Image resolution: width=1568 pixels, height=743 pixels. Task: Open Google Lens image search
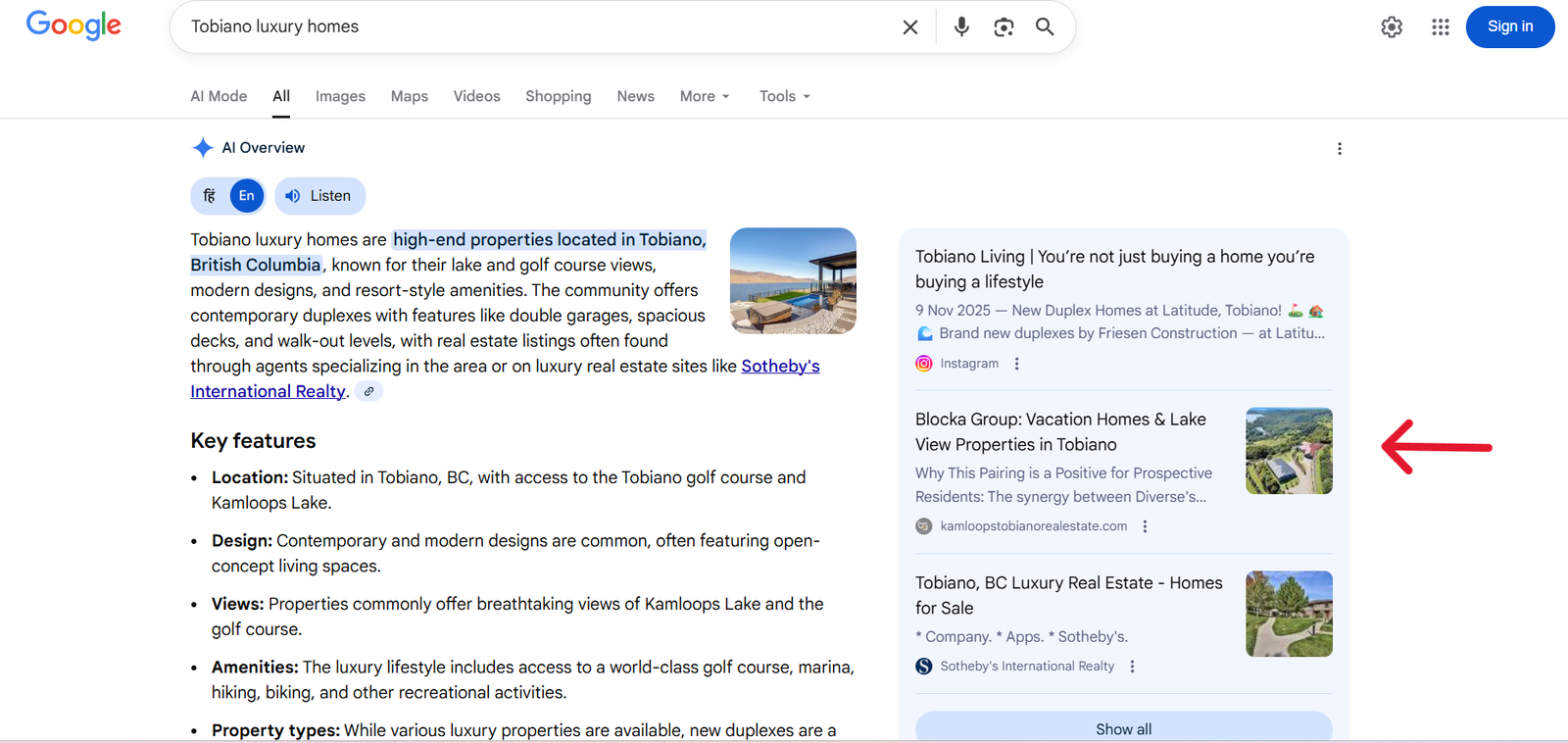click(1004, 27)
